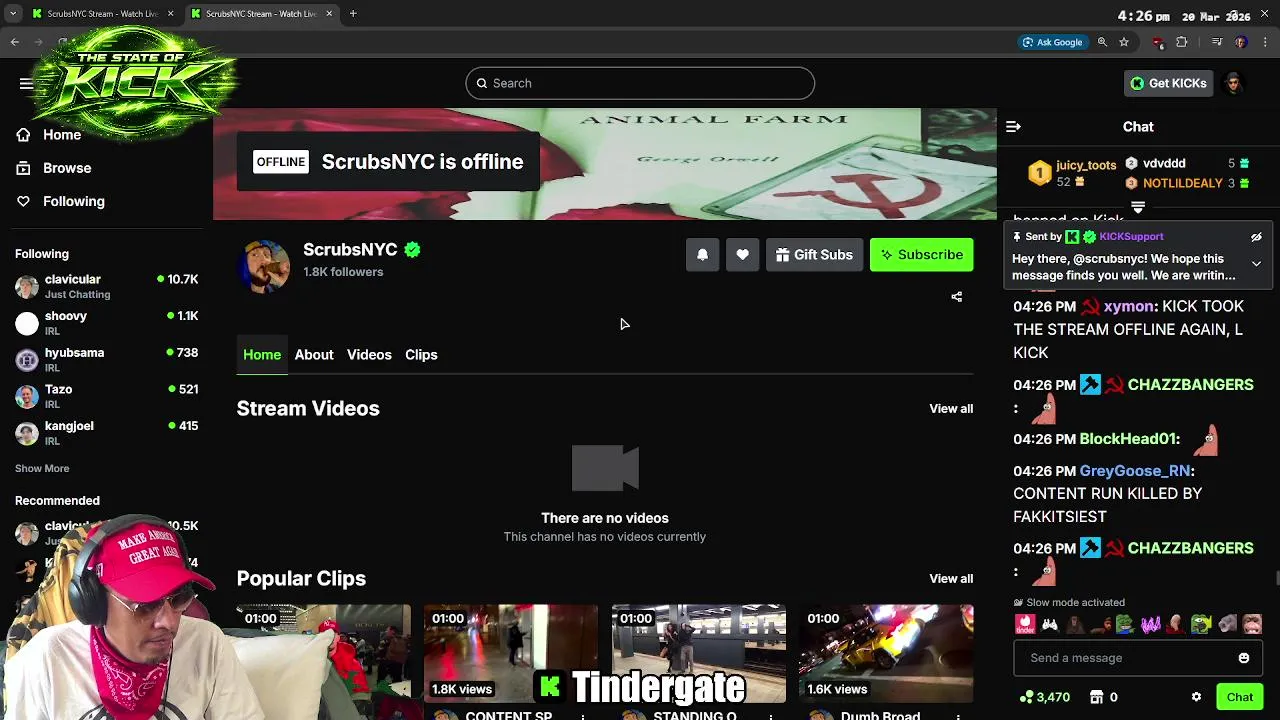The width and height of the screenshot is (1280, 720).
Task: Open a new browser tab
Action: click(353, 14)
